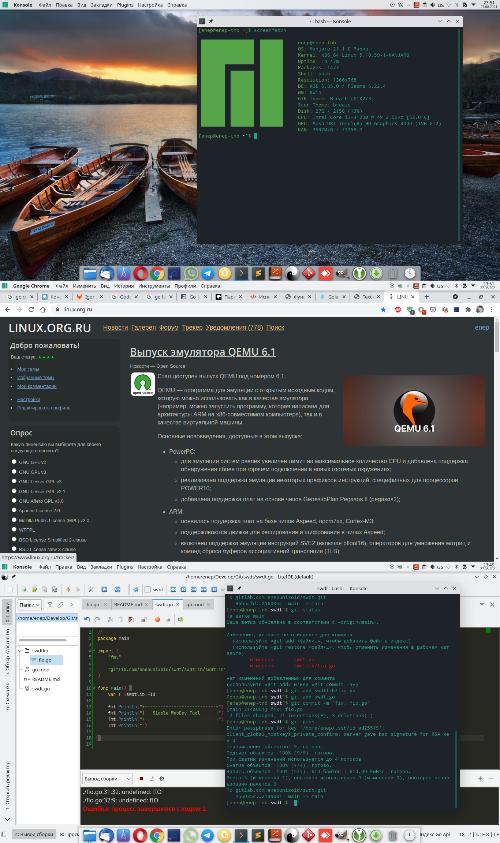Launch Opera from the upper dock

(140, 274)
